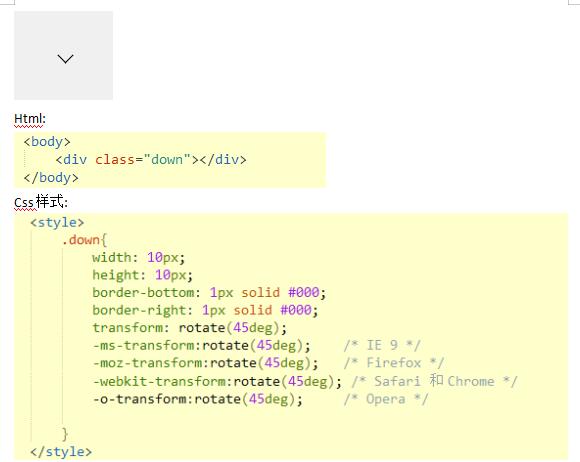Screen dimensions: 580x462
Task: Click the opening style tag
Action: point(57,223)
